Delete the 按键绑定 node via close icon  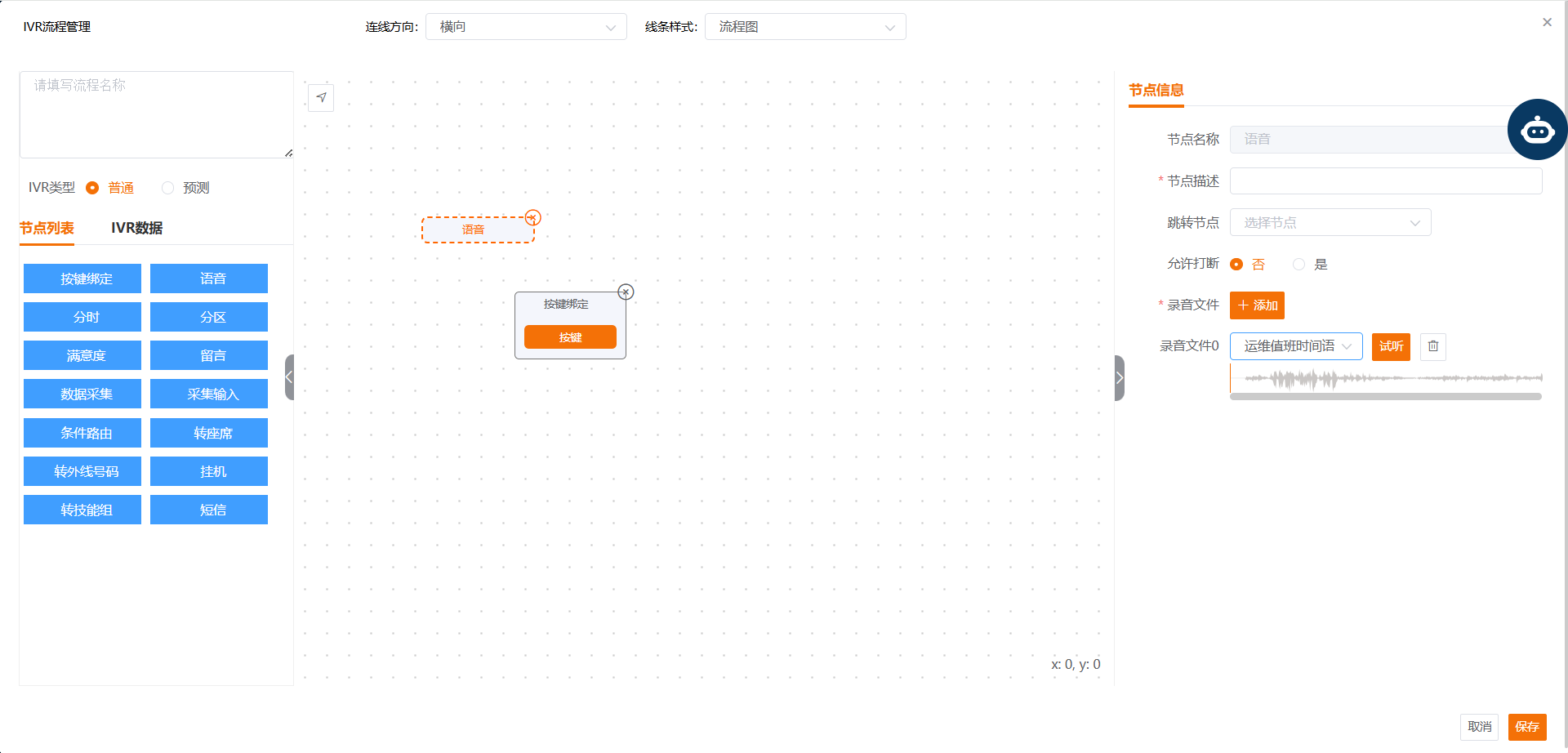pos(626,292)
